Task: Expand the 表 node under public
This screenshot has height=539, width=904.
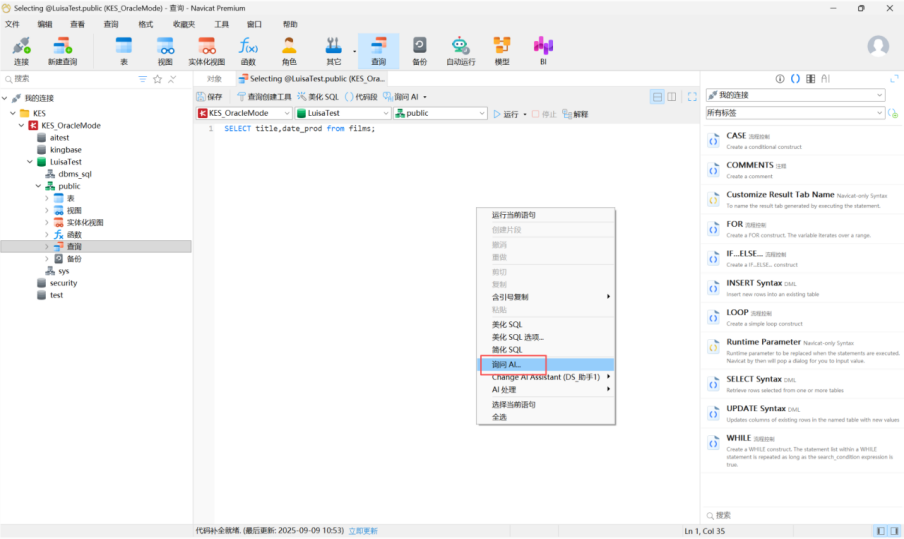Action: click(x=46, y=198)
